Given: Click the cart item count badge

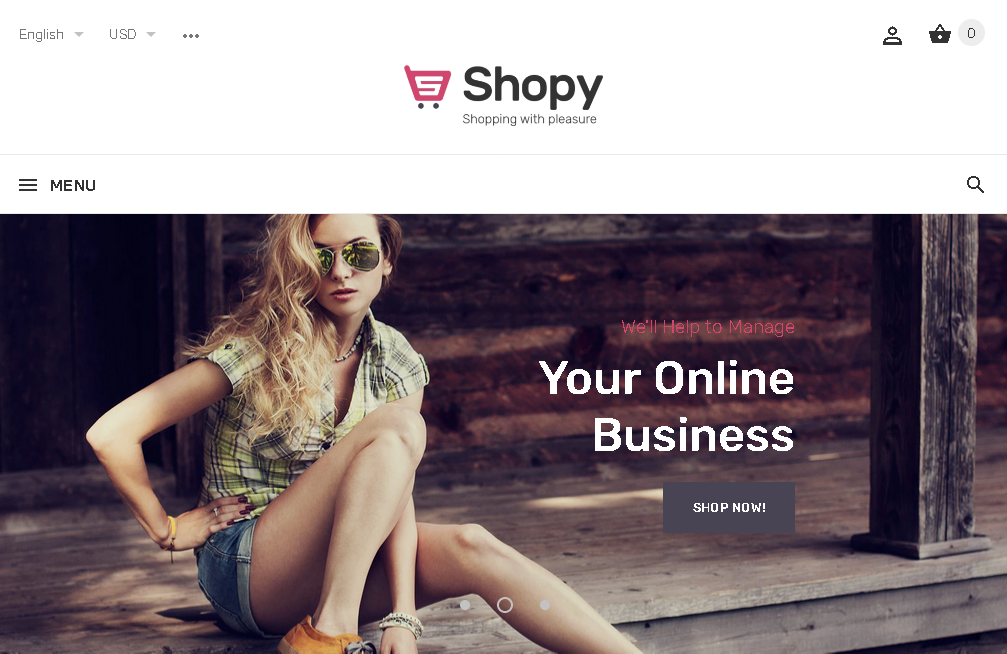Looking at the screenshot, I should [971, 33].
